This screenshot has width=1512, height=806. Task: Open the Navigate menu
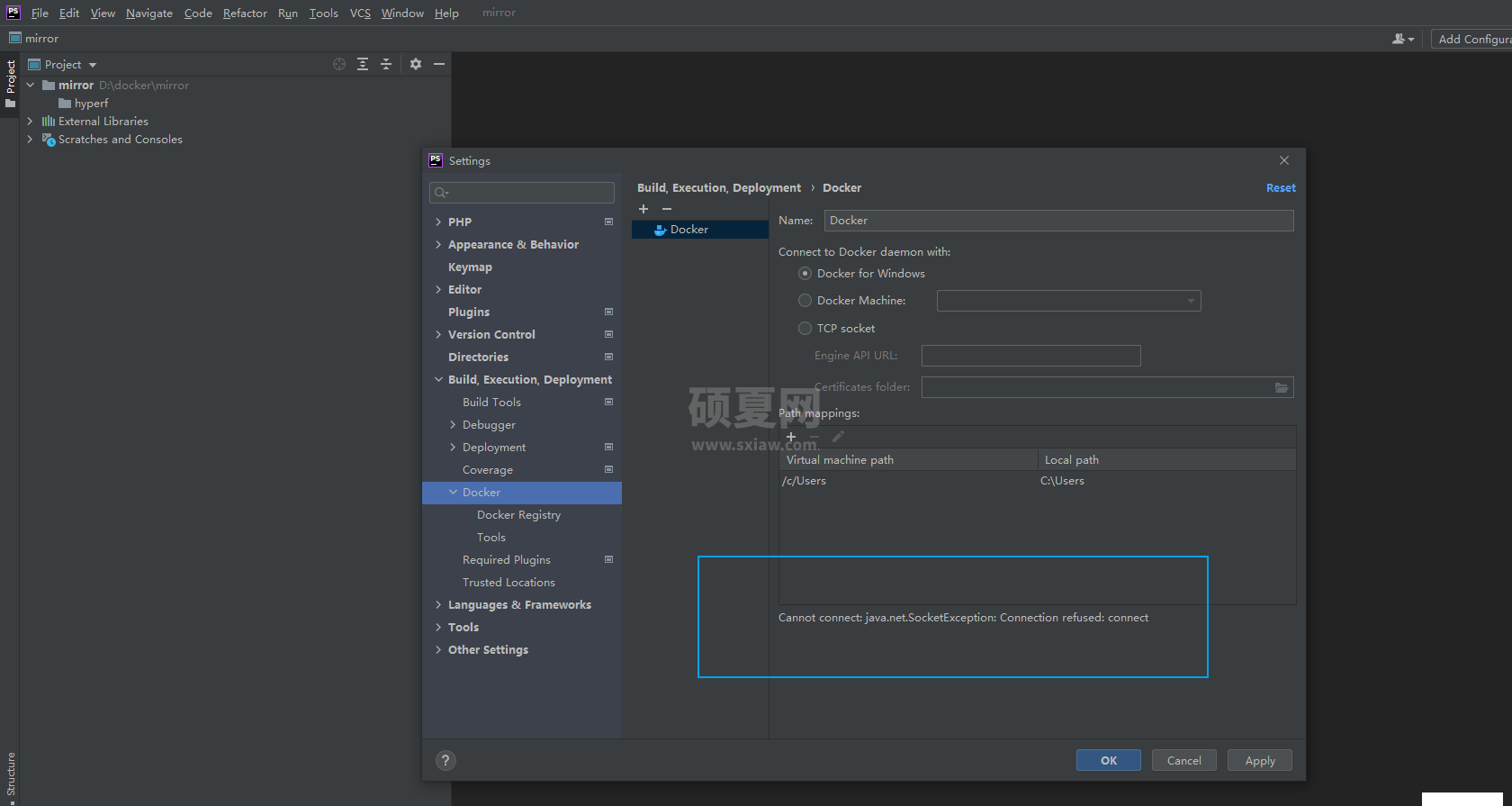(x=149, y=13)
